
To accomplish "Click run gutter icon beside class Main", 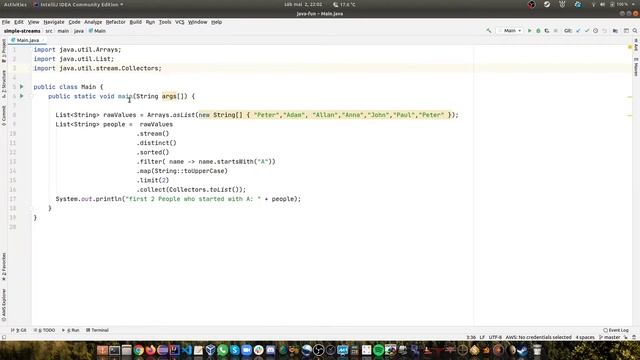I will coord(22,87).
